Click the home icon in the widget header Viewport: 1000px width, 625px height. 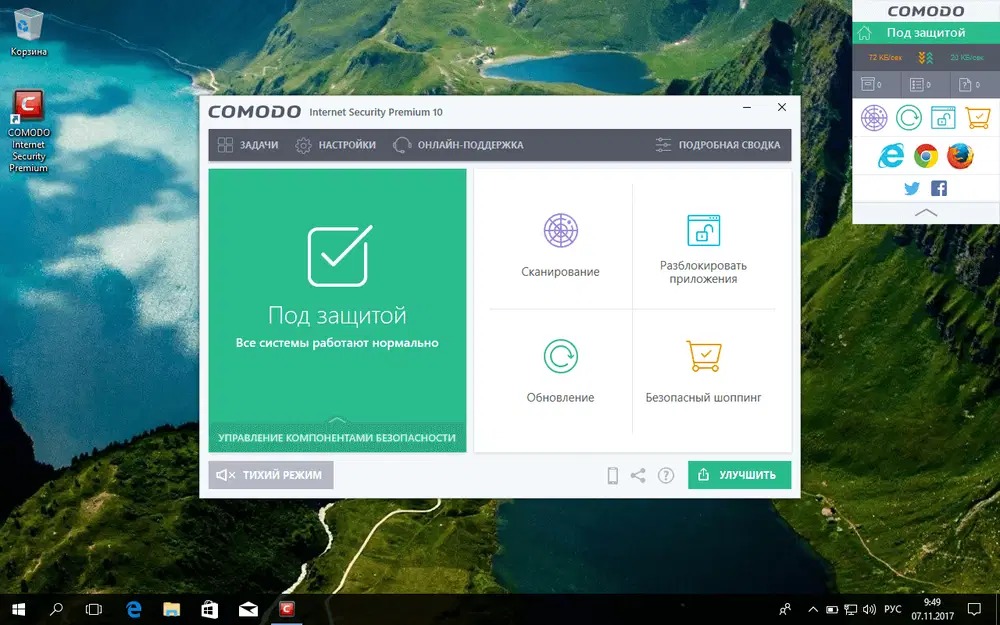(865, 32)
